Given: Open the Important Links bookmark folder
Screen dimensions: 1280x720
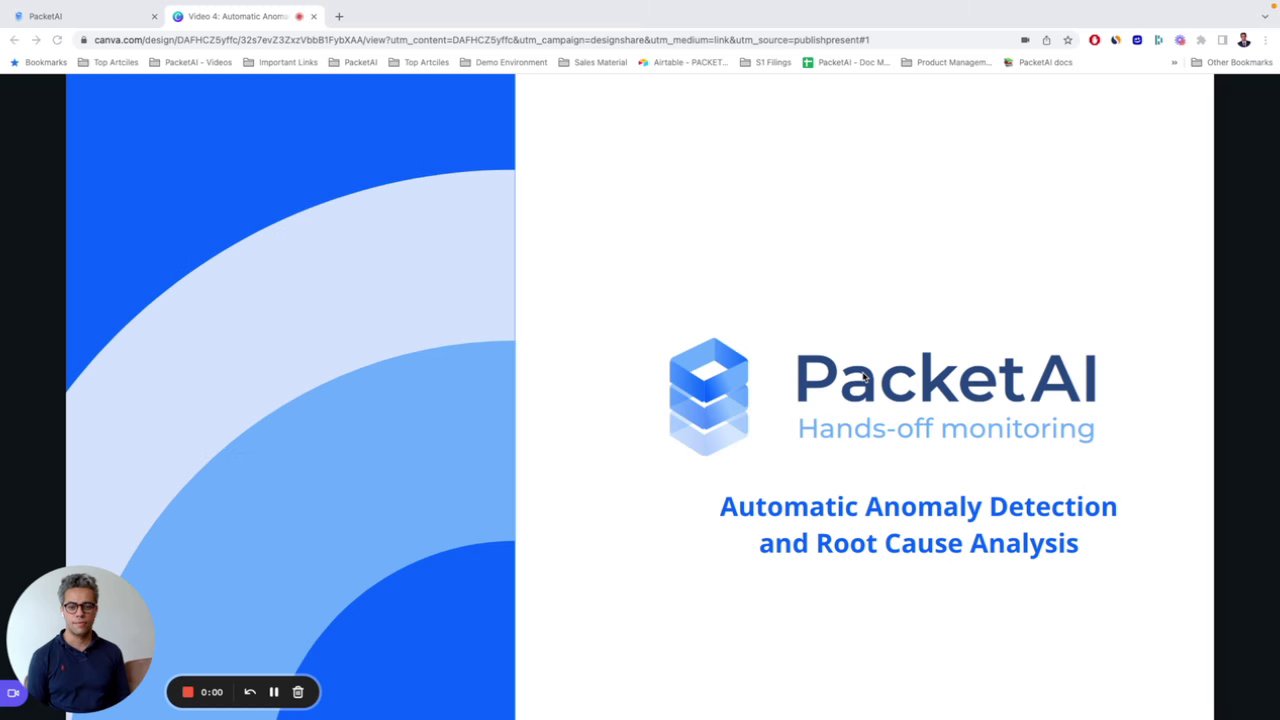Looking at the screenshot, I should (280, 62).
